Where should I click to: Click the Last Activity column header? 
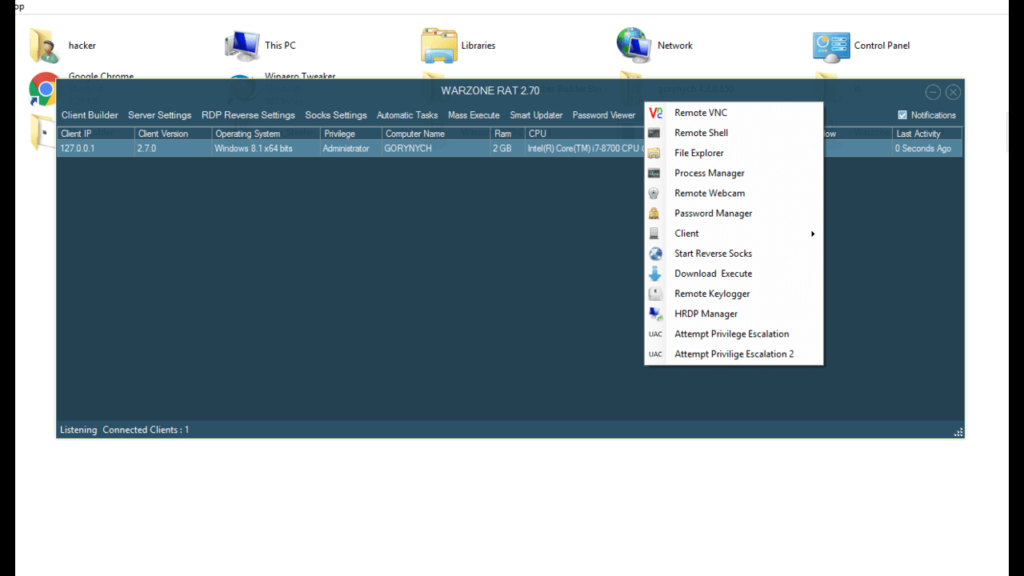927,134
